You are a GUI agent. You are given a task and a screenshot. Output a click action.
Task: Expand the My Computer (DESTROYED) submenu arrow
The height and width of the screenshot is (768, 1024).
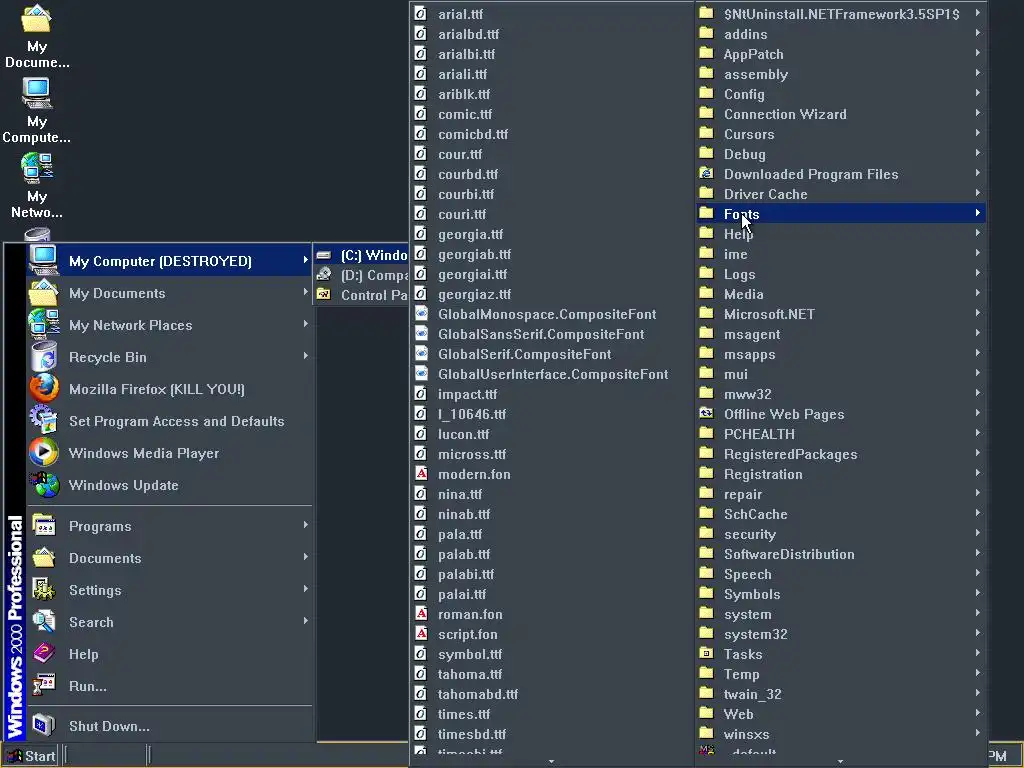tap(305, 260)
